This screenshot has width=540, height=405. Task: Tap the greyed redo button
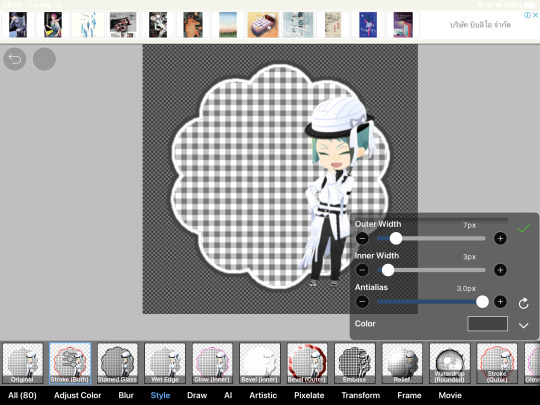[x=44, y=59]
